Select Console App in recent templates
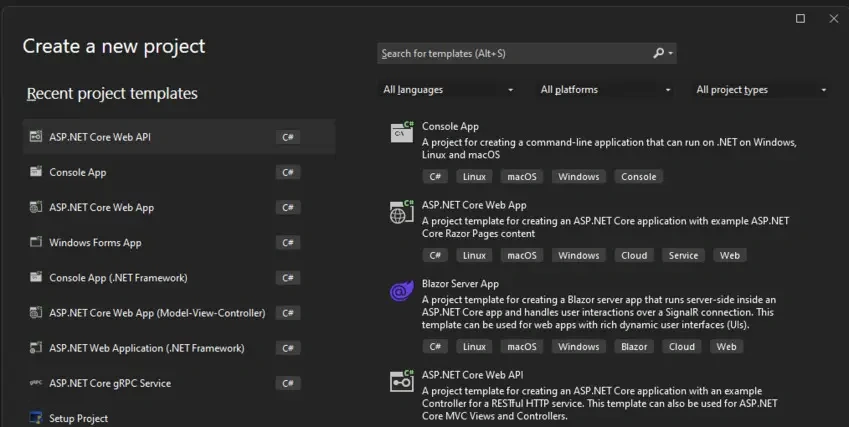This screenshot has height=427, width=849. [x=179, y=172]
